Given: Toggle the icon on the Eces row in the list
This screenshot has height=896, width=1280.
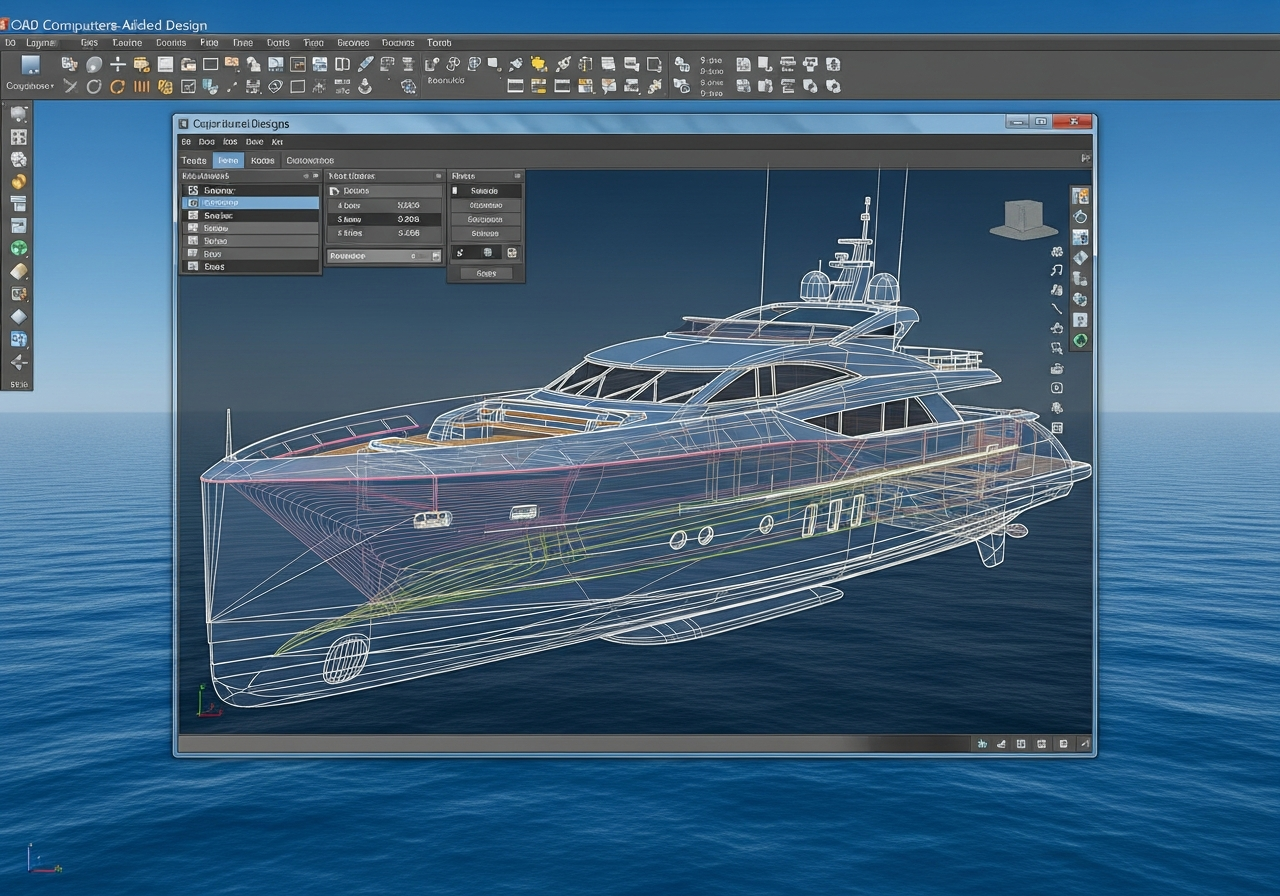Looking at the screenshot, I should click(193, 266).
